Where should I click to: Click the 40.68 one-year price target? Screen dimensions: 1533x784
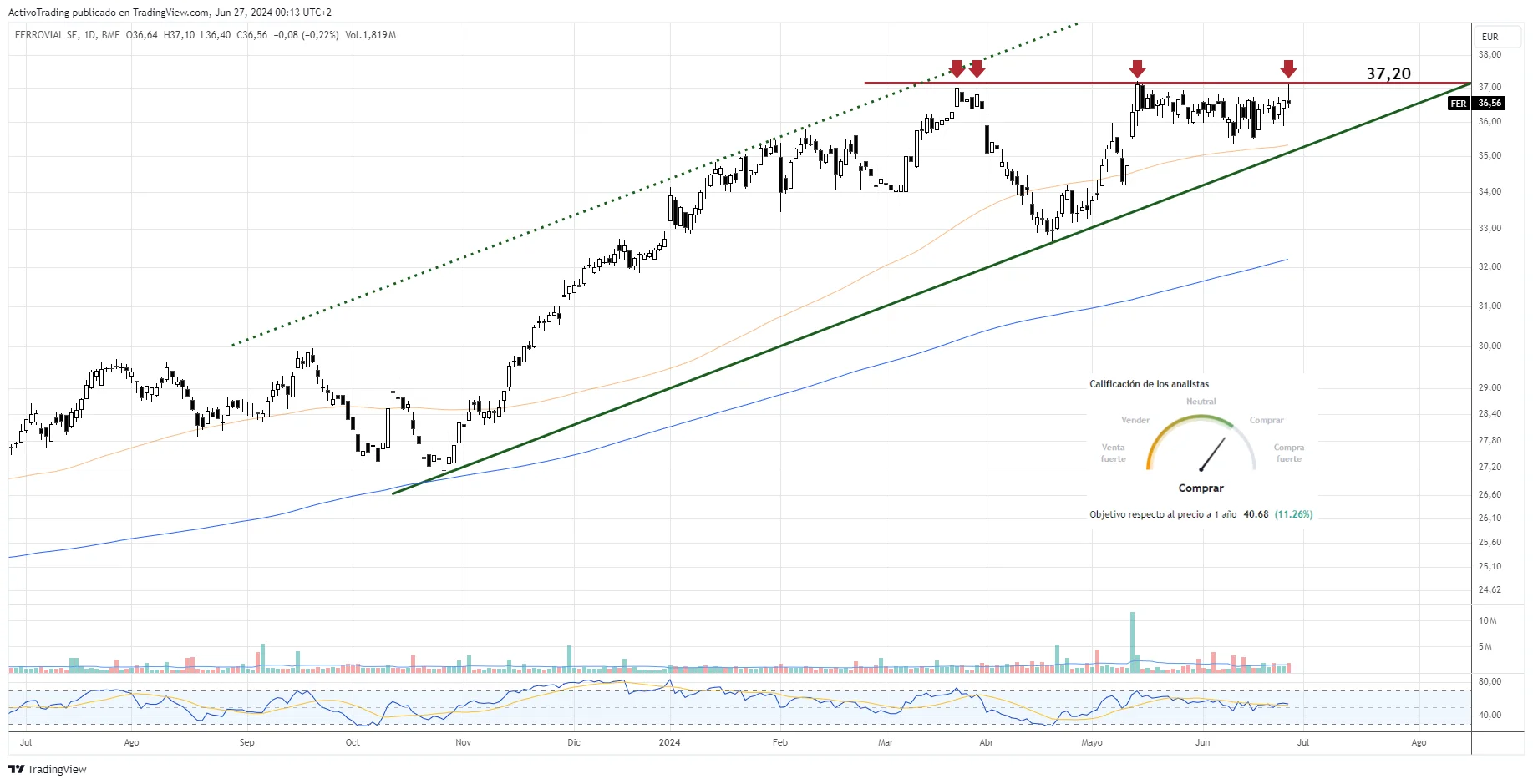(1256, 514)
